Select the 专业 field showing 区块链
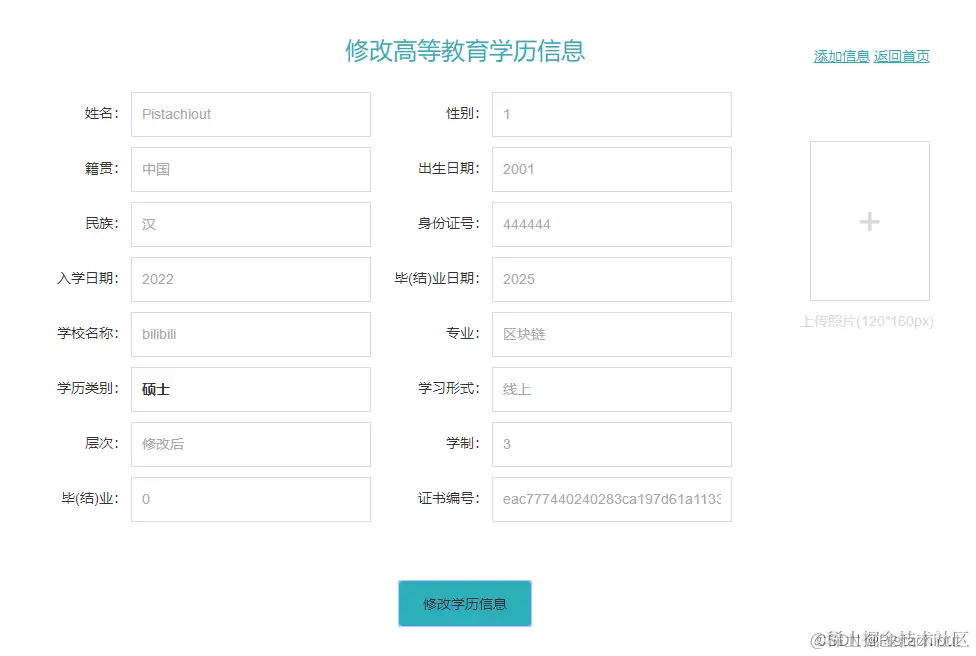Viewport: 976px width, 656px height. pyautogui.click(x=611, y=334)
